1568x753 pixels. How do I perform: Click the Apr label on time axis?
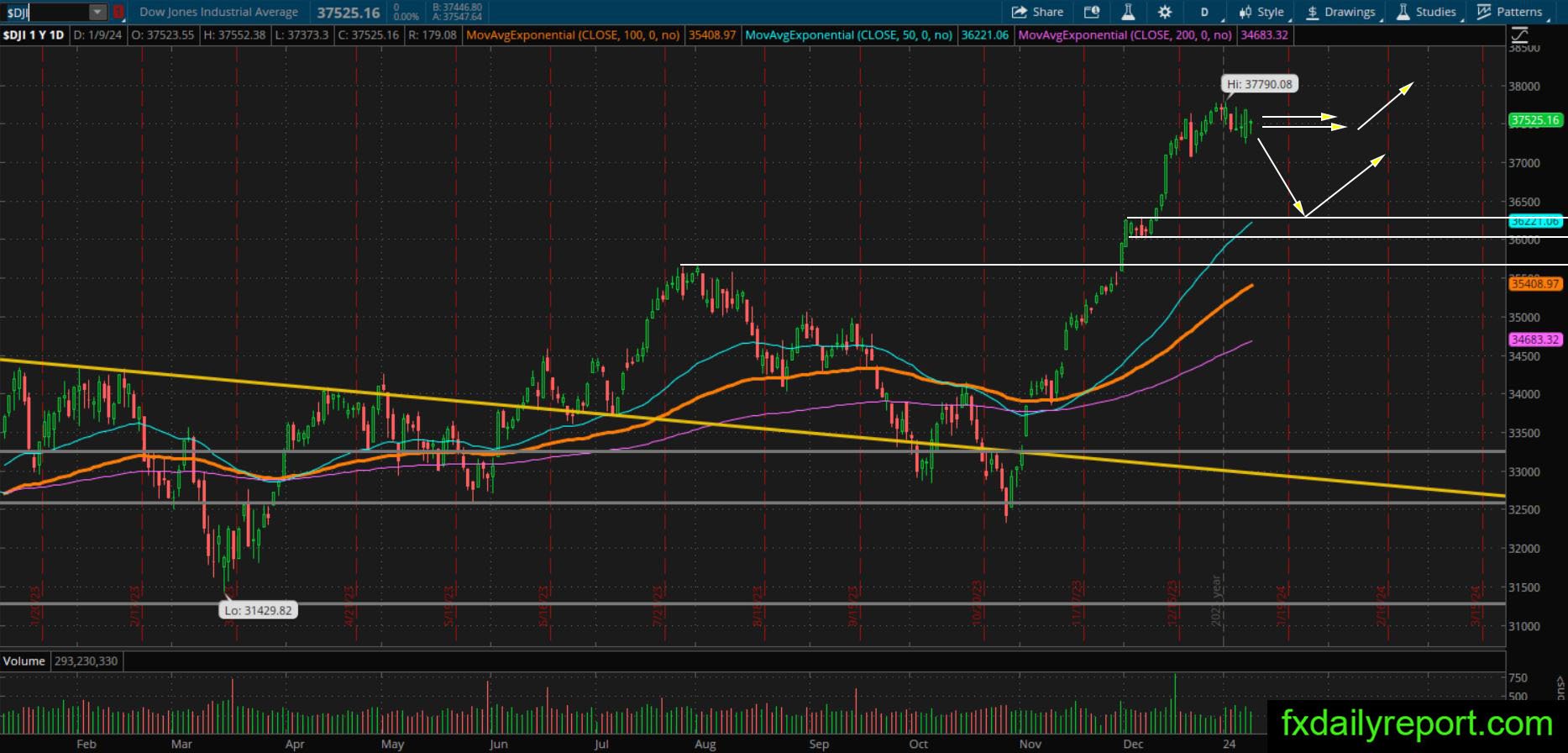coord(294,744)
